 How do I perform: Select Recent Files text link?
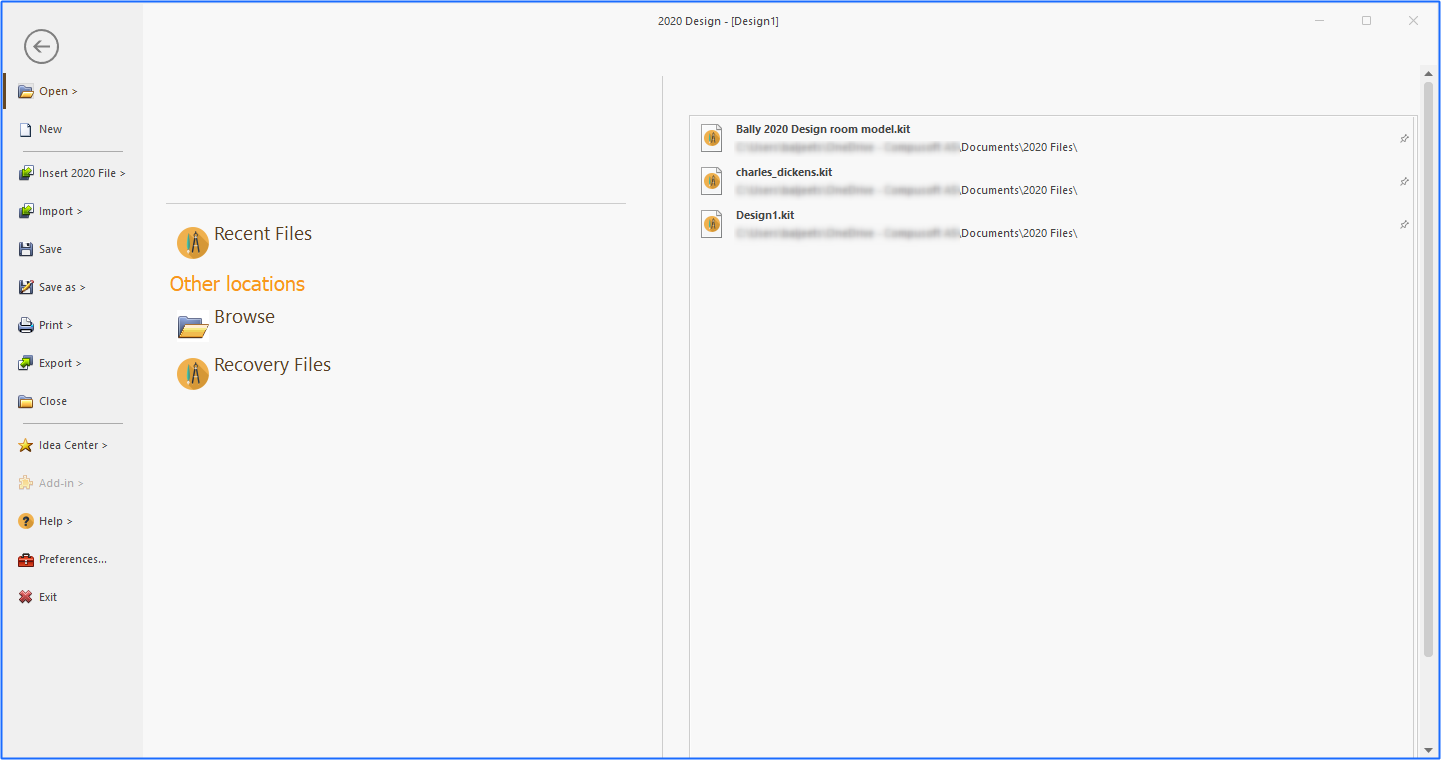click(263, 234)
